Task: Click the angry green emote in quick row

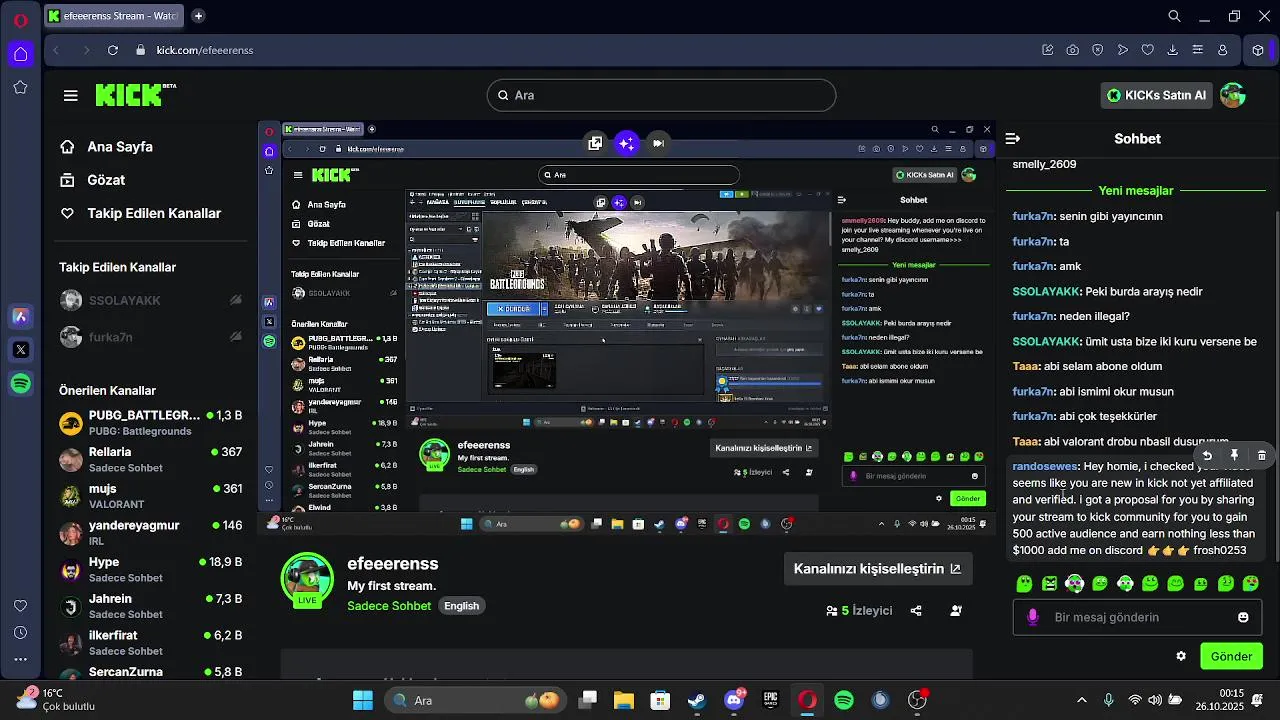Action: tap(1049, 583)
